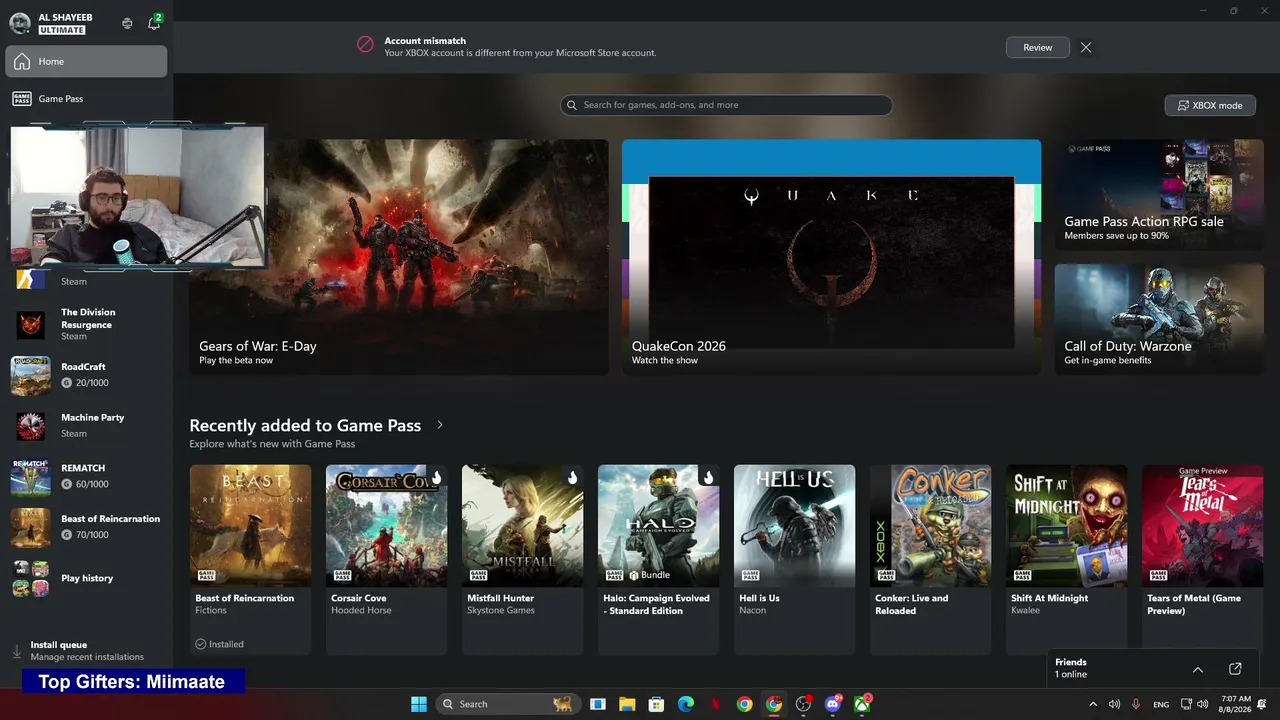The width and height of the screenshot is (1280, 720).
Task: Open File Explorer from the taskbar
Action: [x=627, y=704]
